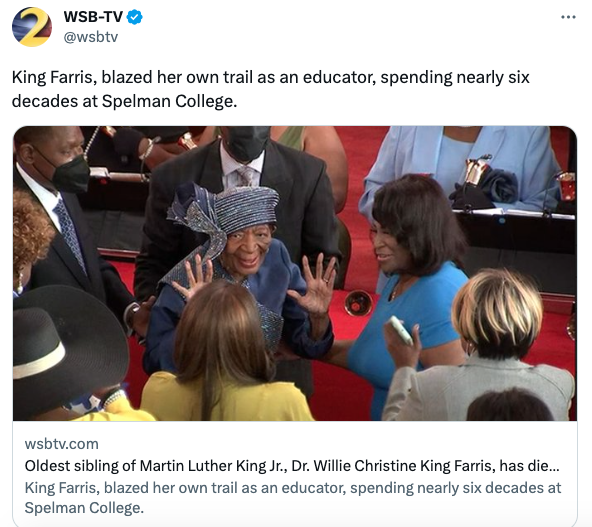This screenshot has height=527, width=592.
Task: Click the words "Spelman College" in tweet text
Action: [169, 101]
